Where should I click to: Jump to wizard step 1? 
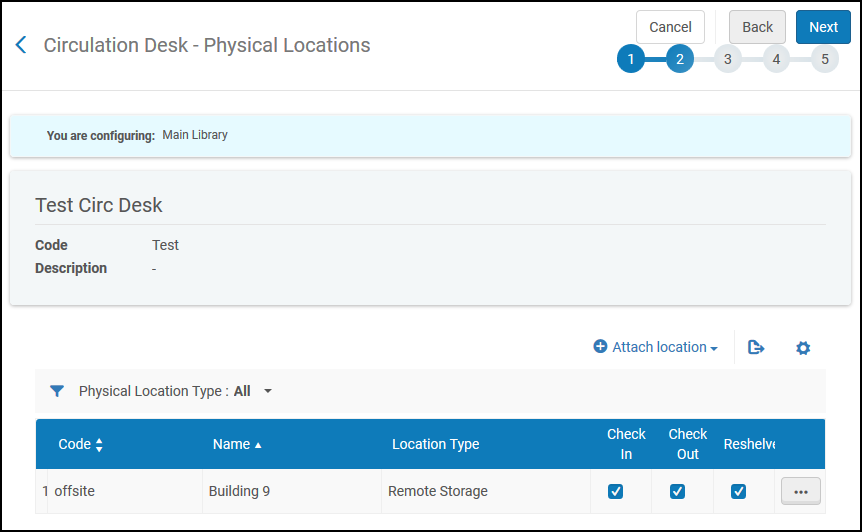pos(631,59)
